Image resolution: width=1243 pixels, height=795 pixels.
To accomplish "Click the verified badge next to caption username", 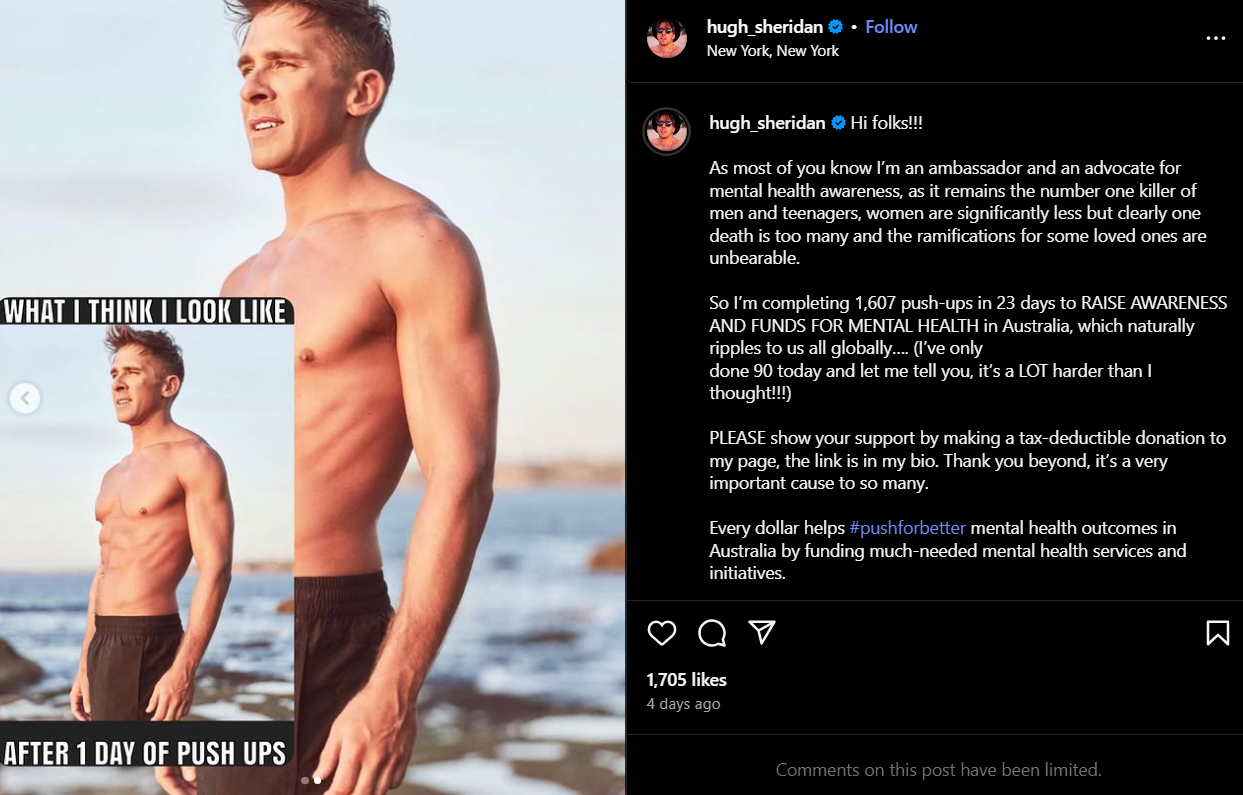I will pyautogui.click(x=838, y=123).
